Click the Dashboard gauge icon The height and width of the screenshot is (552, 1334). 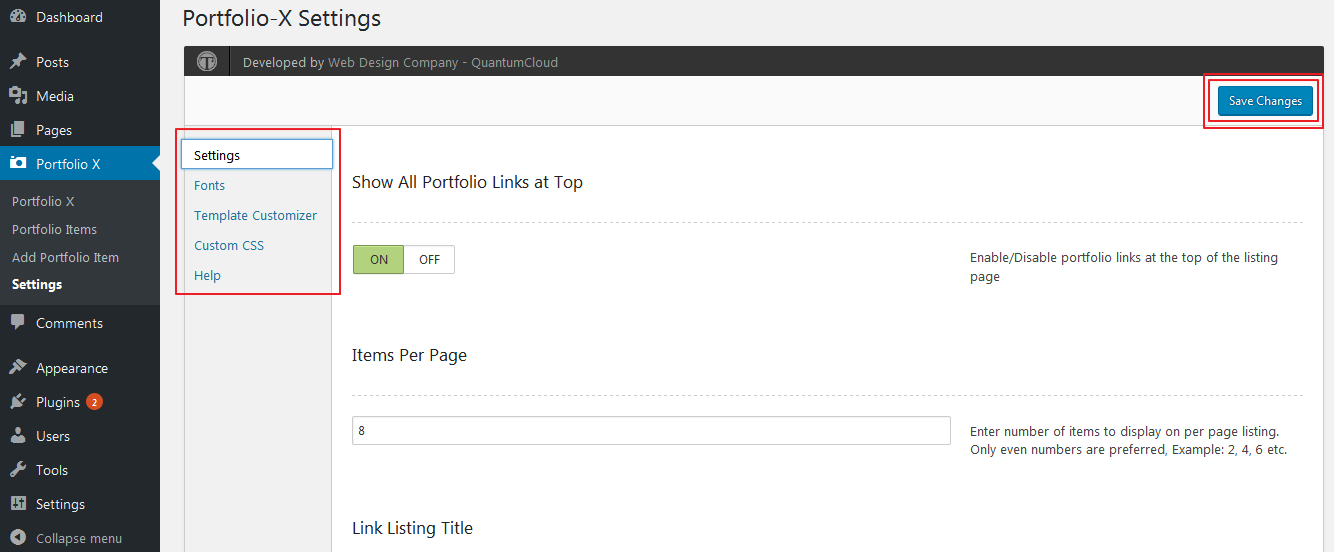[18, 17]
